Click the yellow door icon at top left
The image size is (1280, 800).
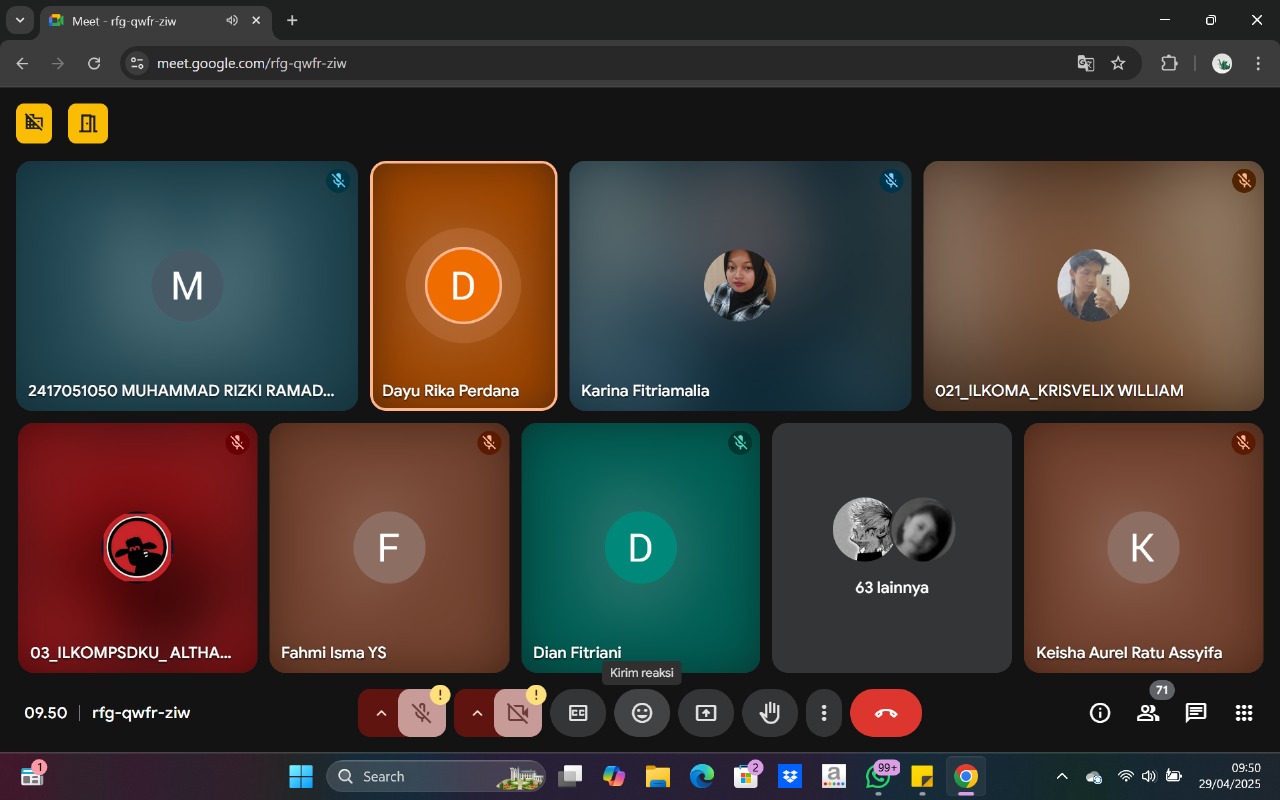88,123
